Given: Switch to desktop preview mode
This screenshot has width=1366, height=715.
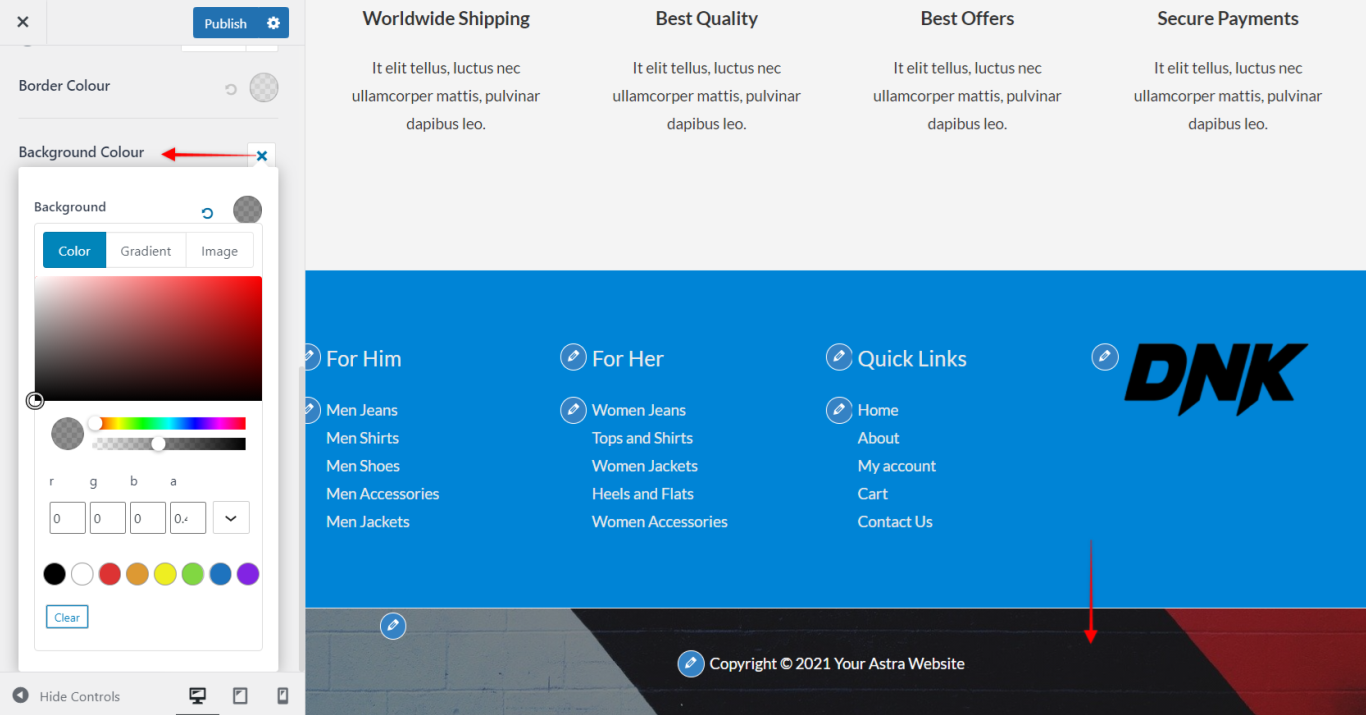Looking at the screenshot, I should tap(198, 696).
